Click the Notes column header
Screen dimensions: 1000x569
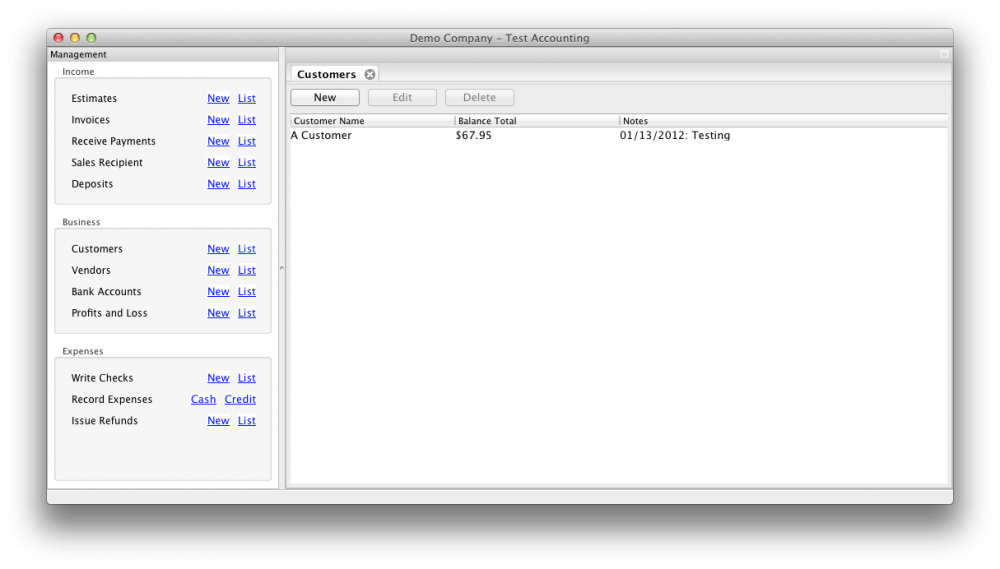coord(783,121)
